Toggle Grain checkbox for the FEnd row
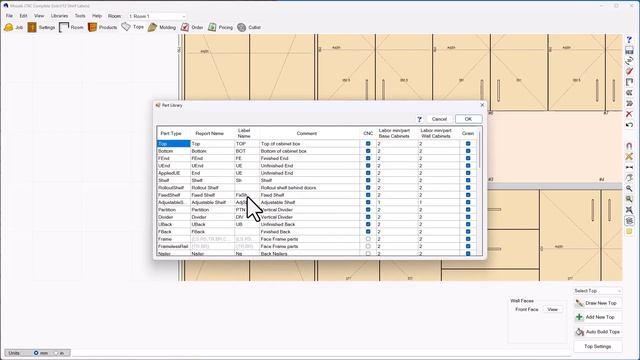The width and height of the screenshot is (640, 360). 468,158
